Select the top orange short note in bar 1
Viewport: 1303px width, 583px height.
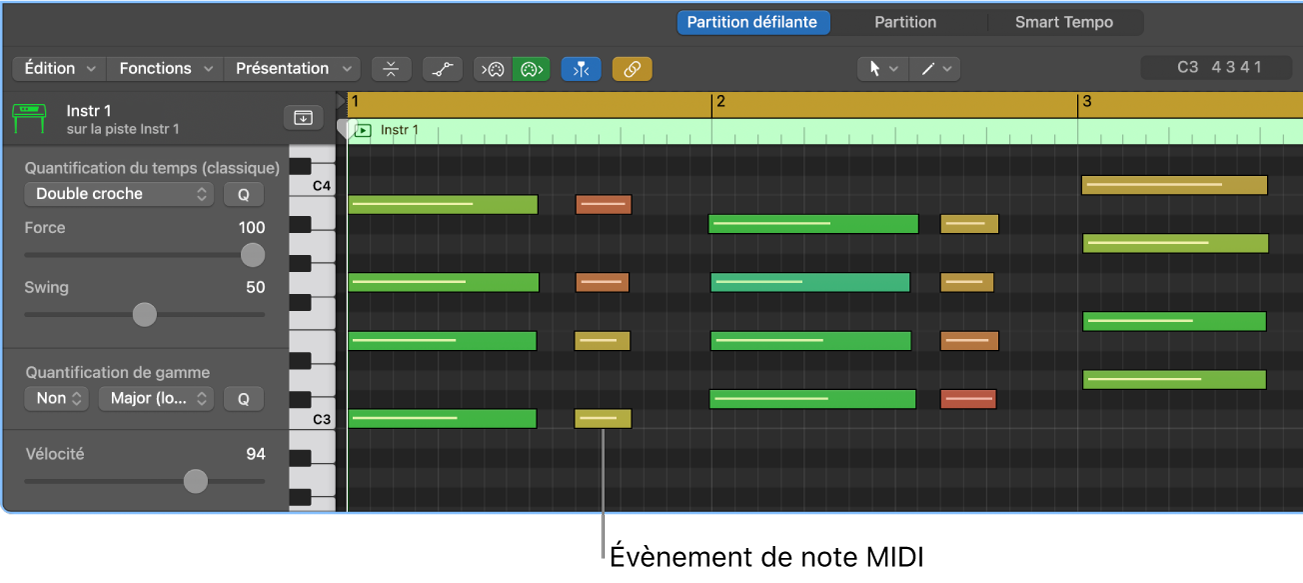click(x=603, y=205)
